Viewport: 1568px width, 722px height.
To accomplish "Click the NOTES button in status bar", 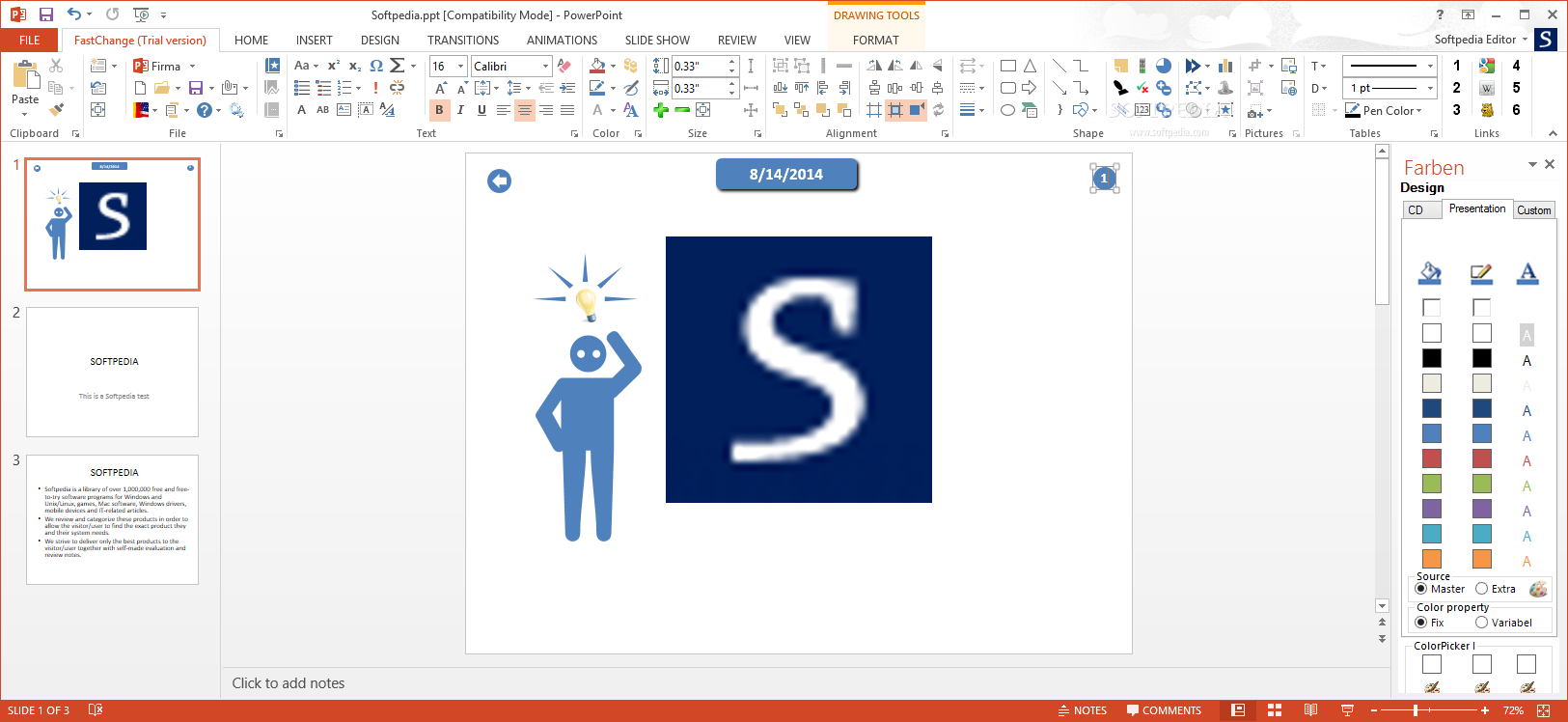I will [x=1082, y=710].
